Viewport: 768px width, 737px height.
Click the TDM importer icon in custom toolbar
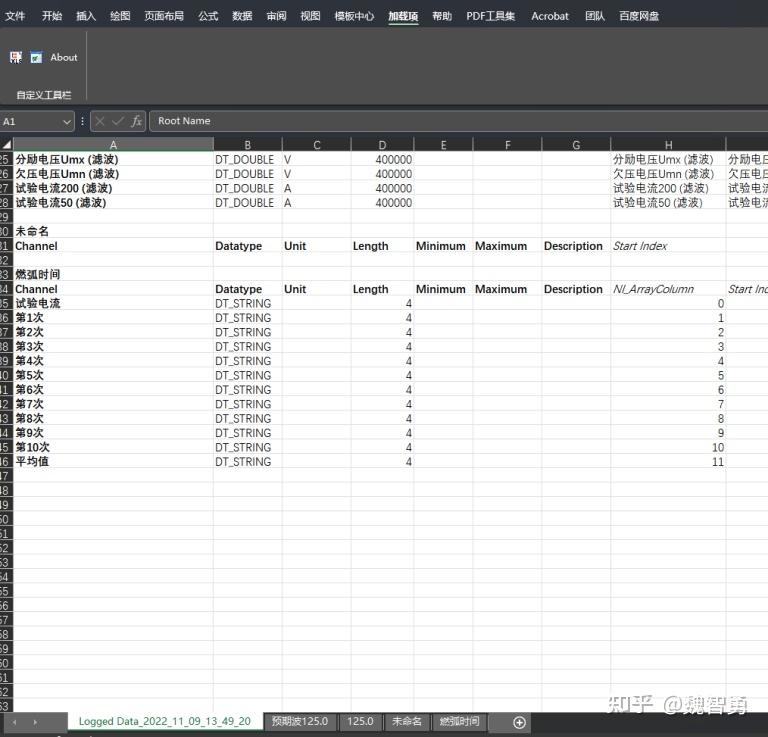pos(16,57)
